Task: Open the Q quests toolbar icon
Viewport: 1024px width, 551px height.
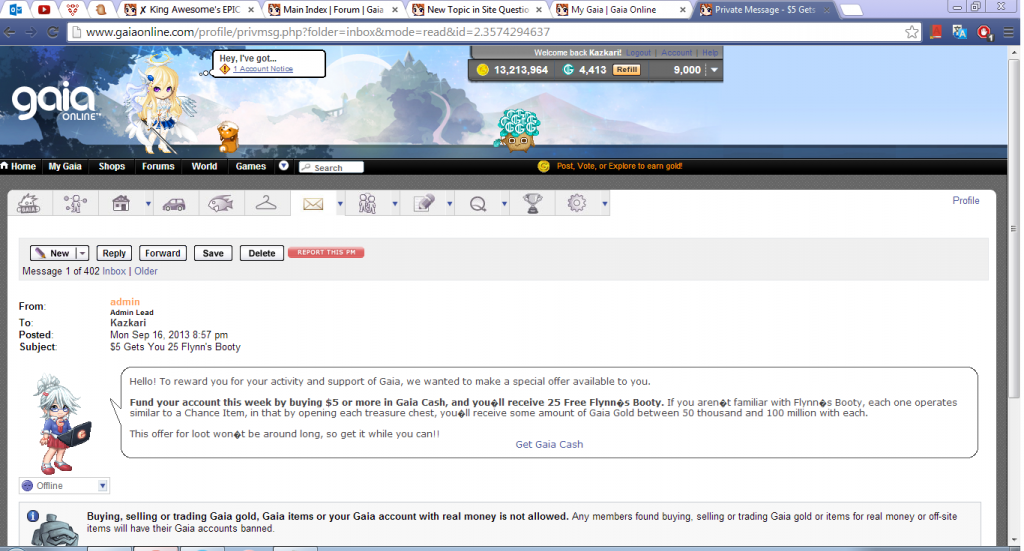Action: (x=478, y=204)
